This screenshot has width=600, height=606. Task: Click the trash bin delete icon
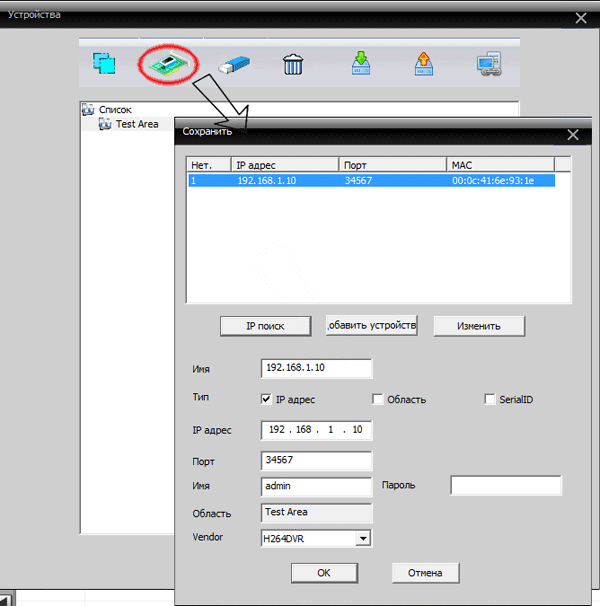(293, 64)
